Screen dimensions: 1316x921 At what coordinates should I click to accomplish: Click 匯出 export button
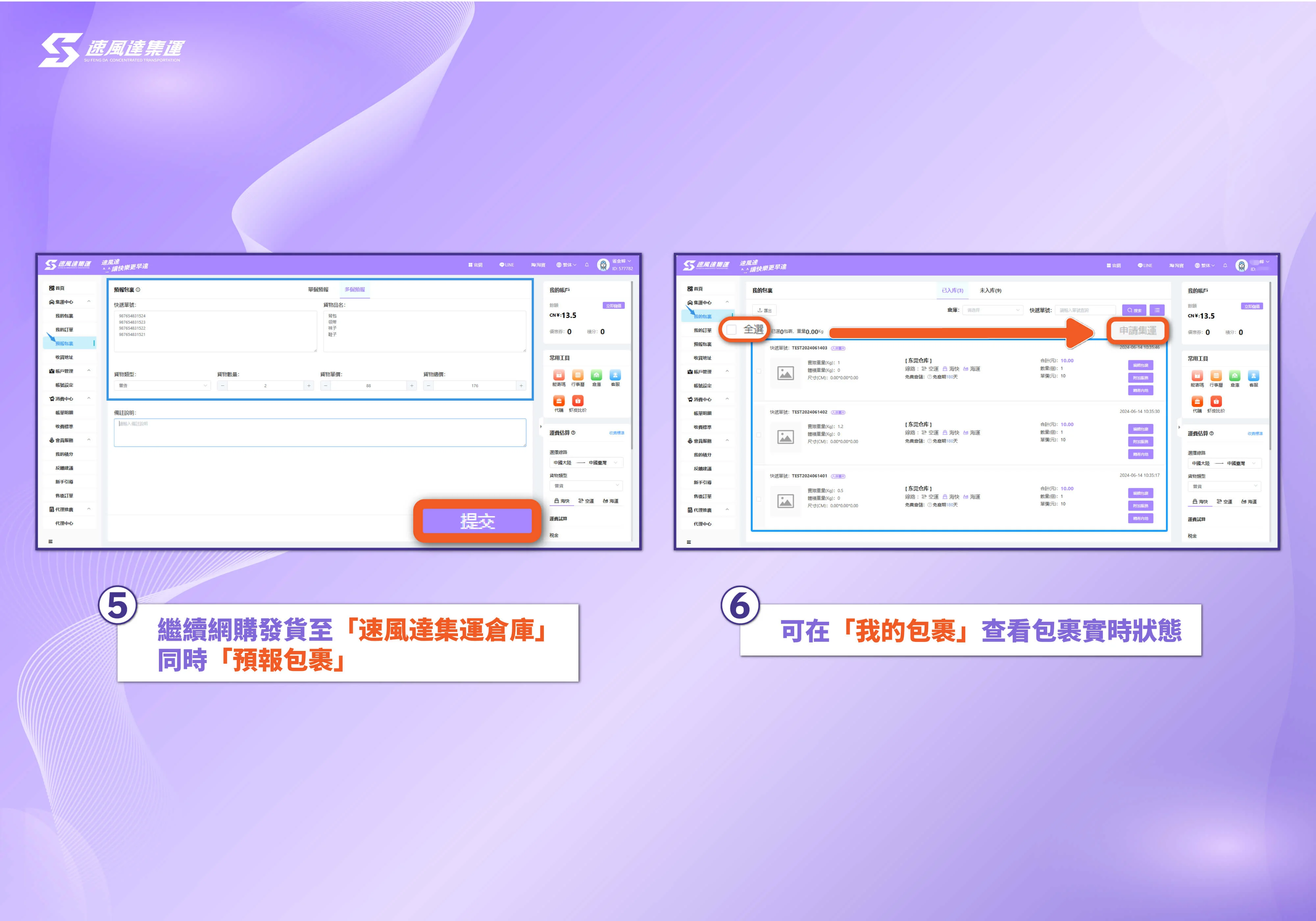(764, 310)
